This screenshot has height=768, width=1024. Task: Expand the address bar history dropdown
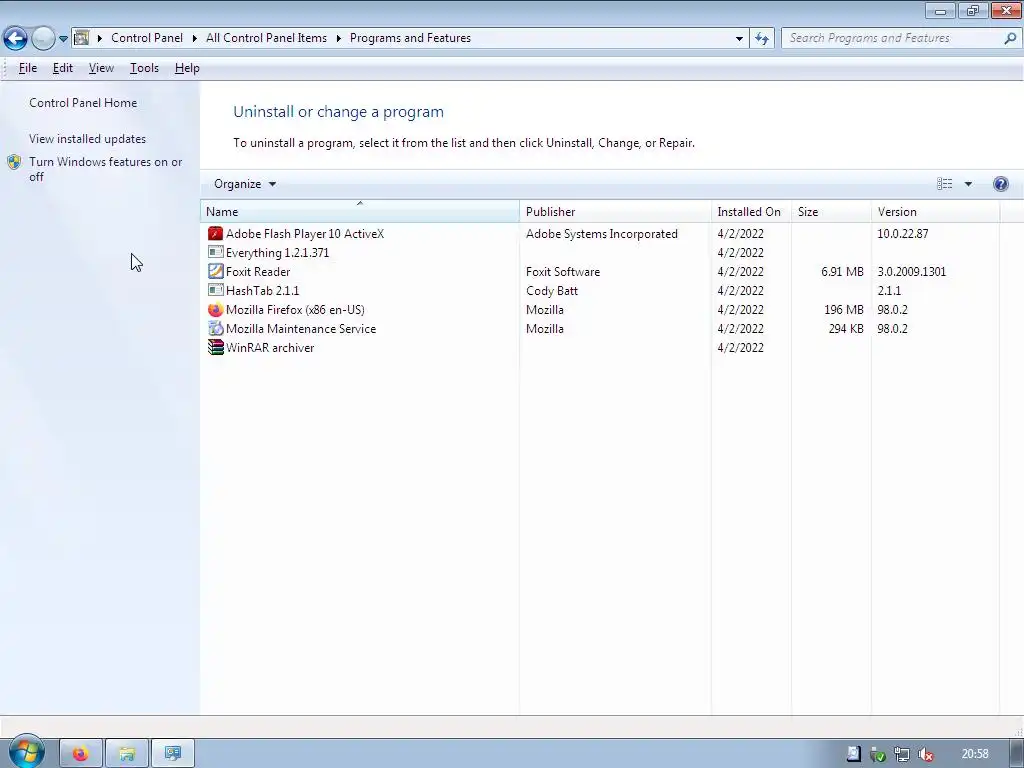(x=739, y=39)
